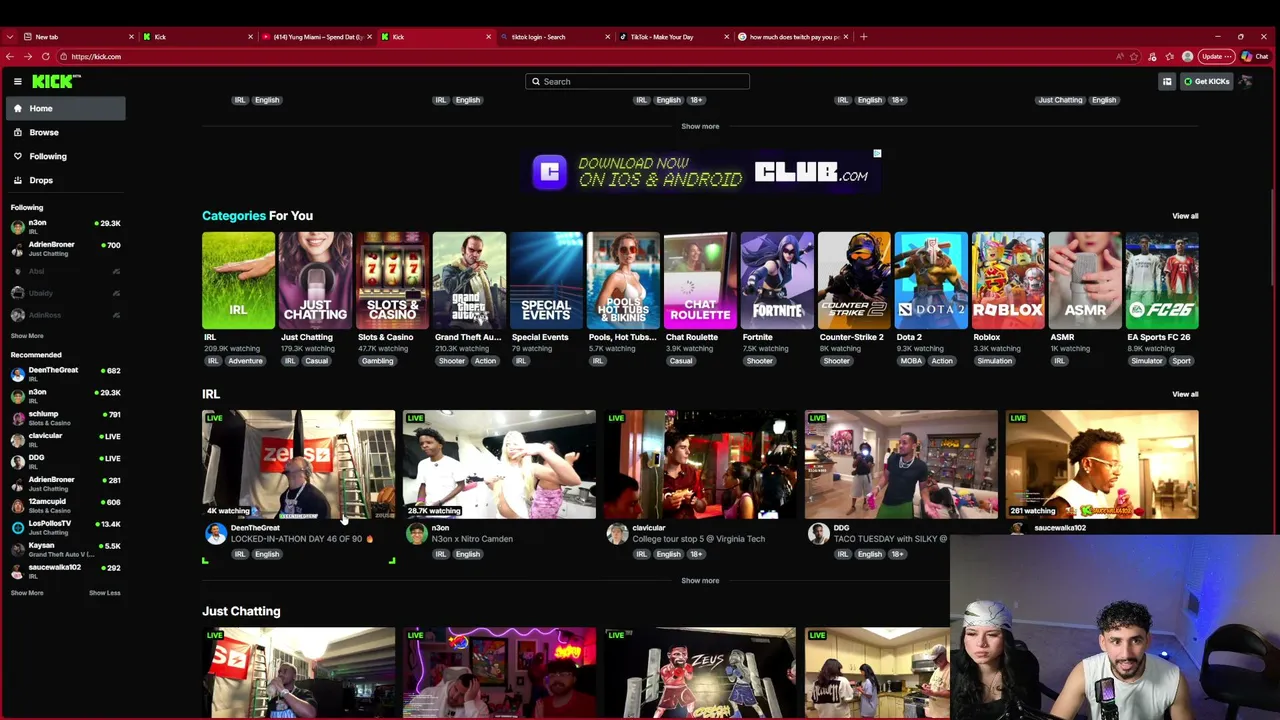The width and height of the screenshot is (1280, 720).
Task: Open the Special Events category card
Action: (546, 281)
